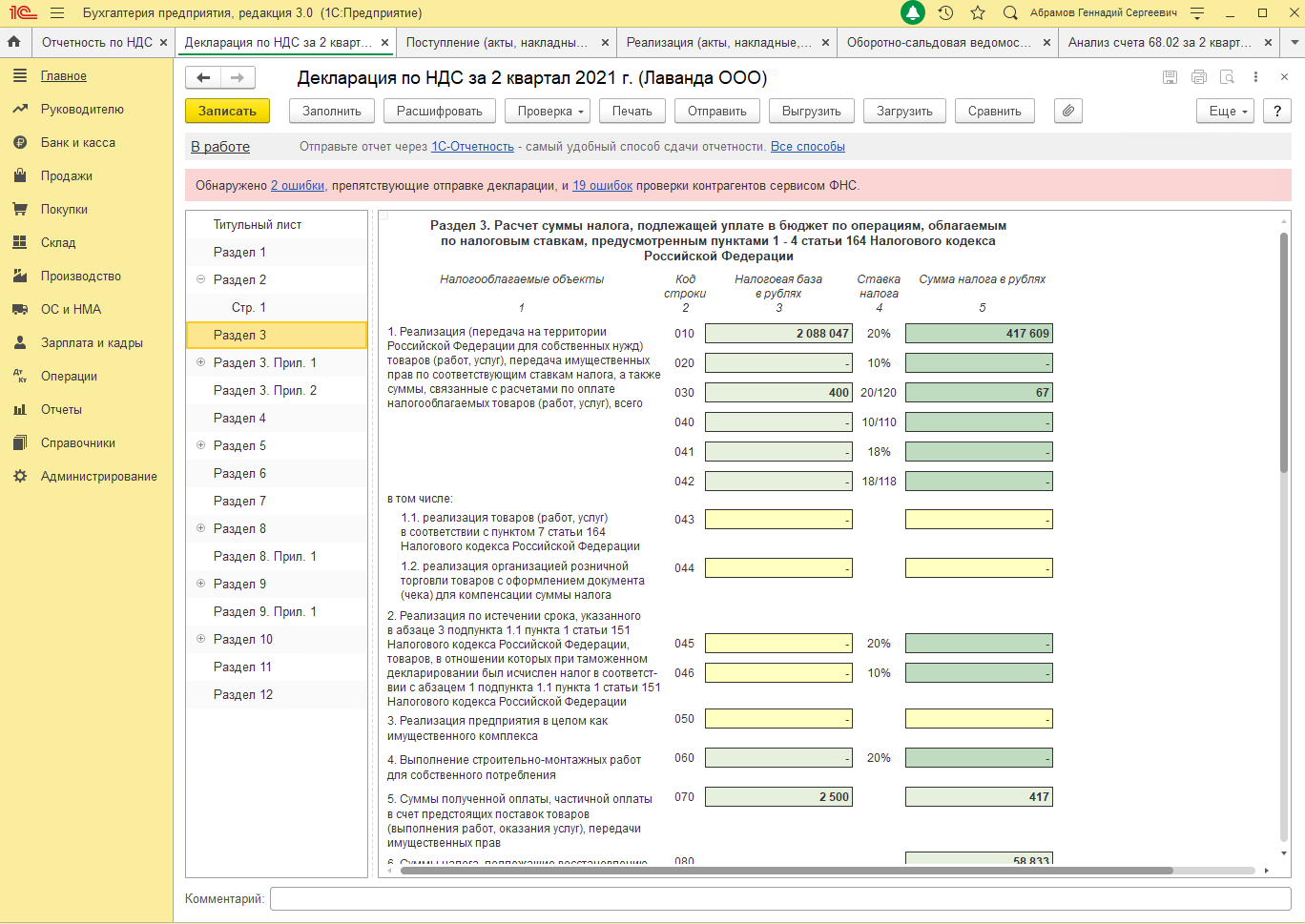The width and height of the screenshot is (1305, 924).
Task: Add page to favorites star icon
Action: pyautogui.click(x=978, y=12)
